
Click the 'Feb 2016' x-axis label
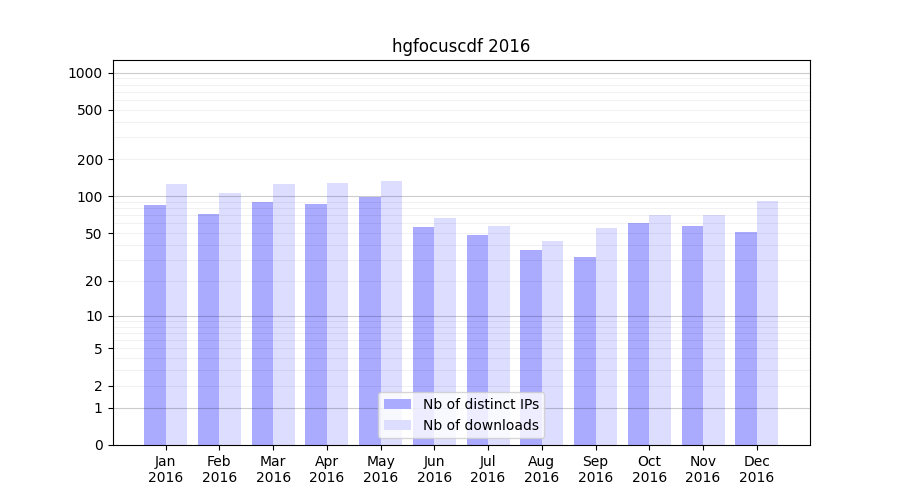(219, 469)
